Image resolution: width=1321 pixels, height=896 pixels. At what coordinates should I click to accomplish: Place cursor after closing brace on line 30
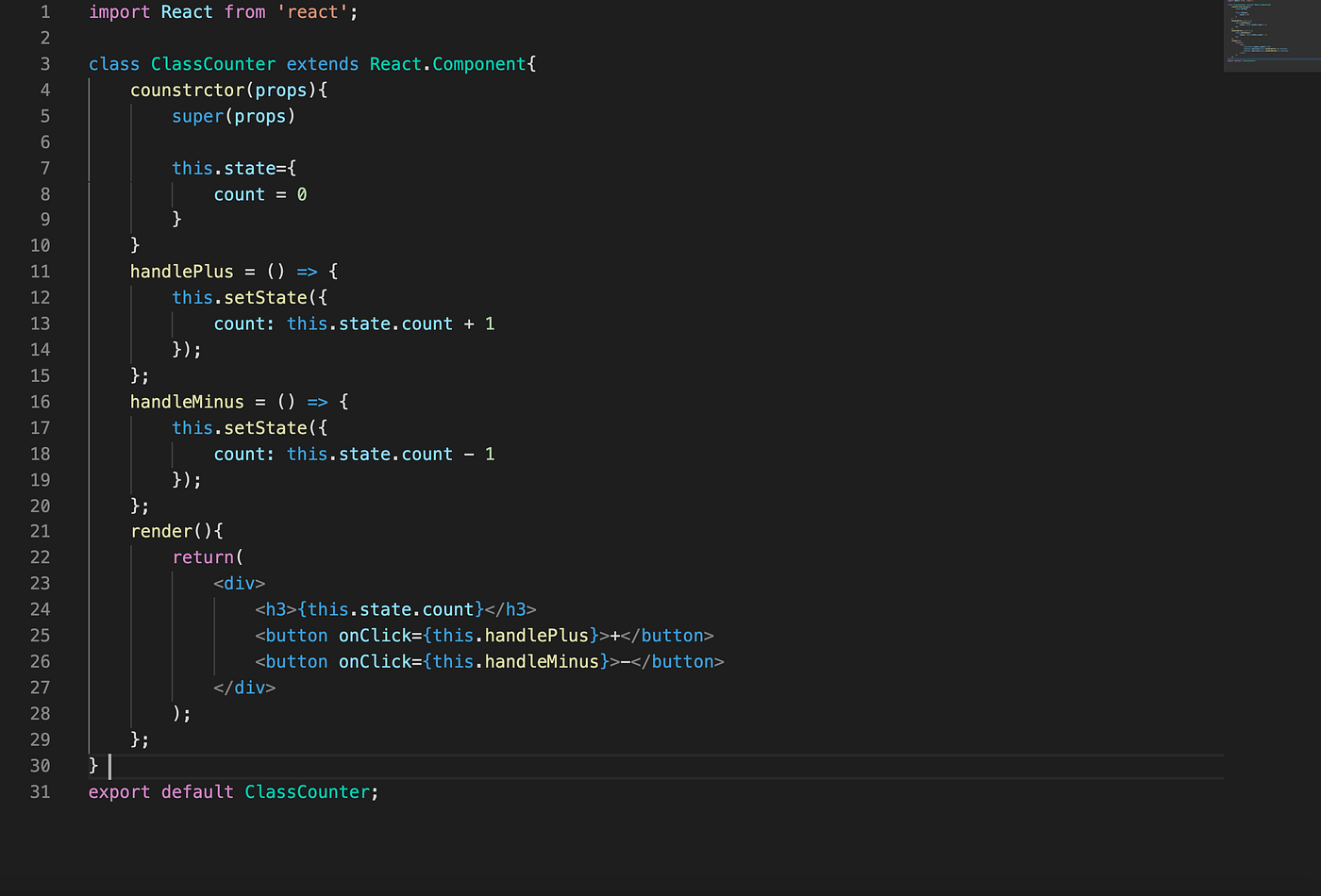tap(106, 765)
